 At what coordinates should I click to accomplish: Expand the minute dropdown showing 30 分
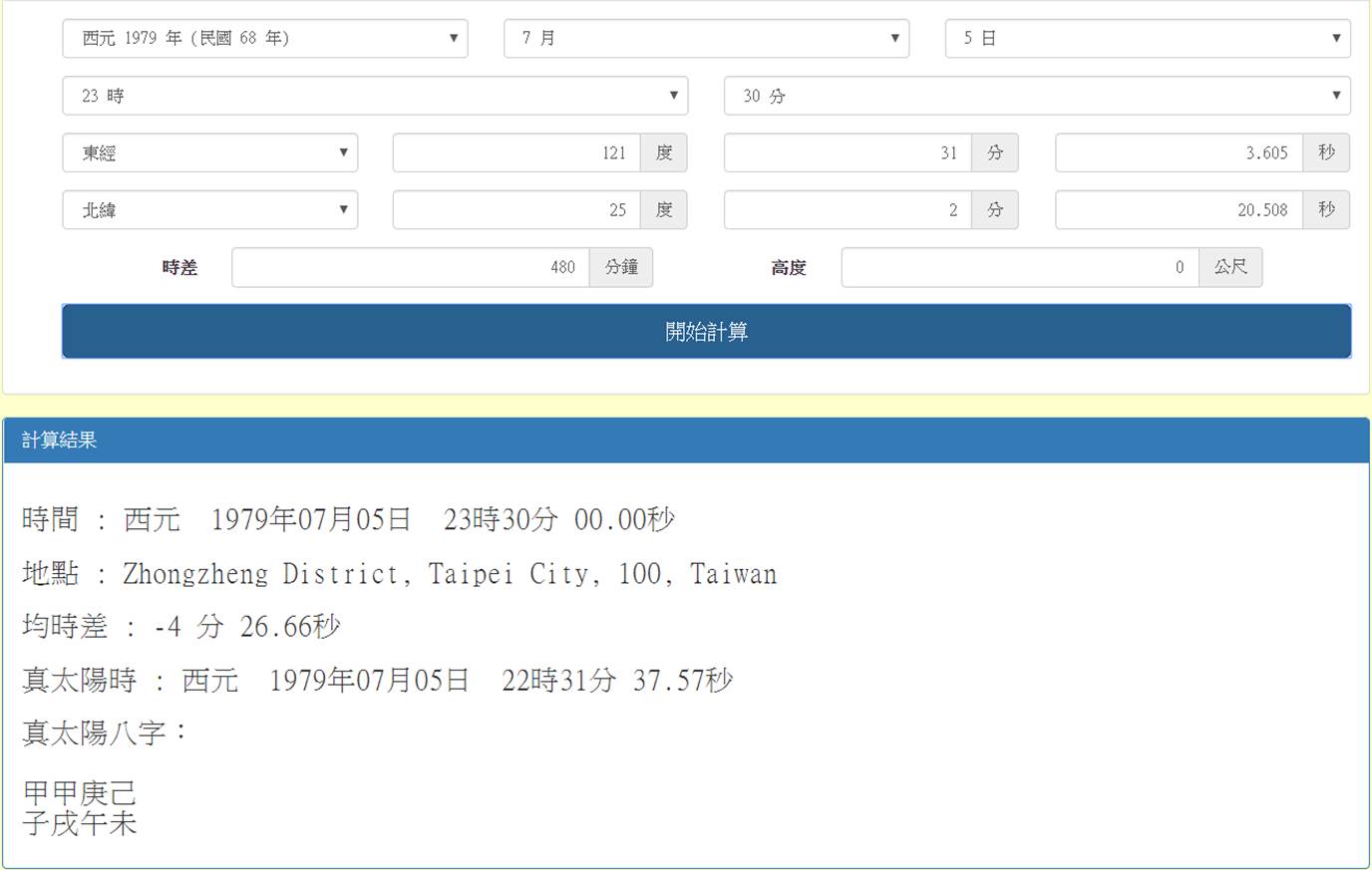coord(1036,96)
